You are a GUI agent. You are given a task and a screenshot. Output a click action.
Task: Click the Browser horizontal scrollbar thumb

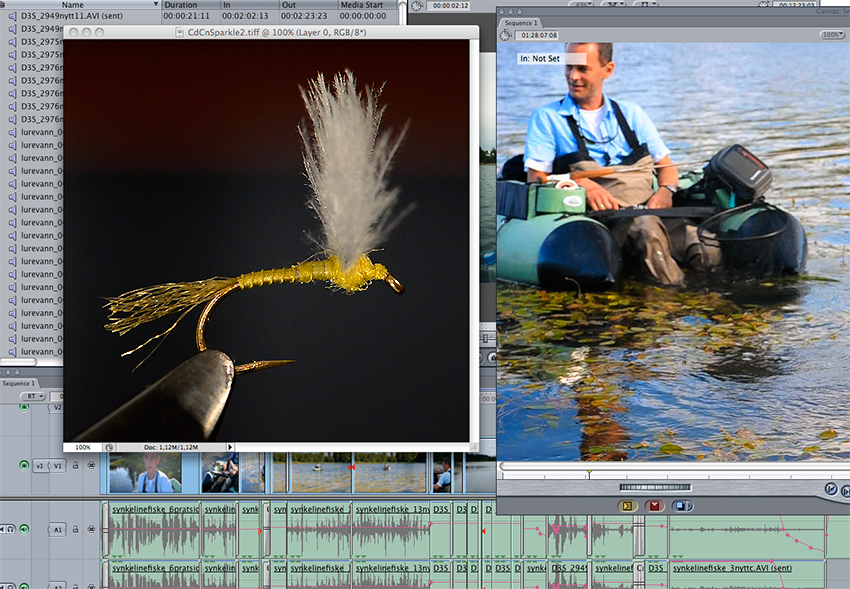[x=18, y=361]
